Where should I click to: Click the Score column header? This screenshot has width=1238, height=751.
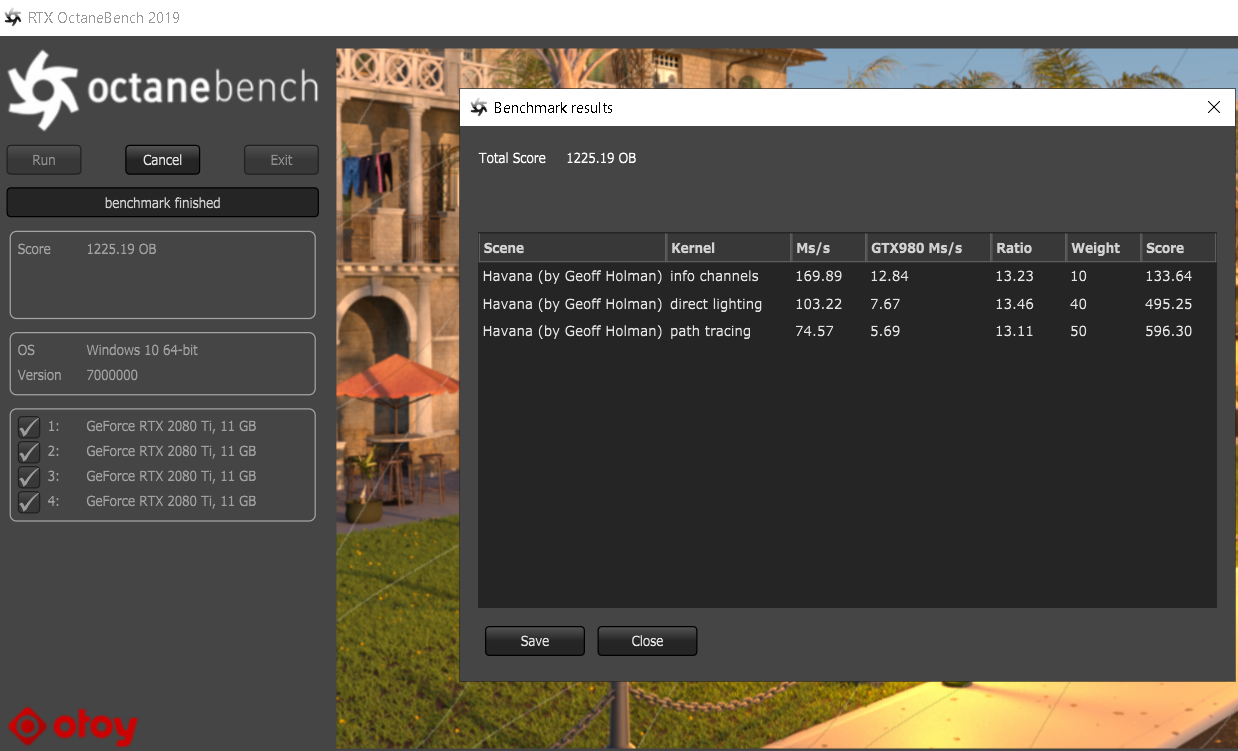click(x=1178, y=248)
